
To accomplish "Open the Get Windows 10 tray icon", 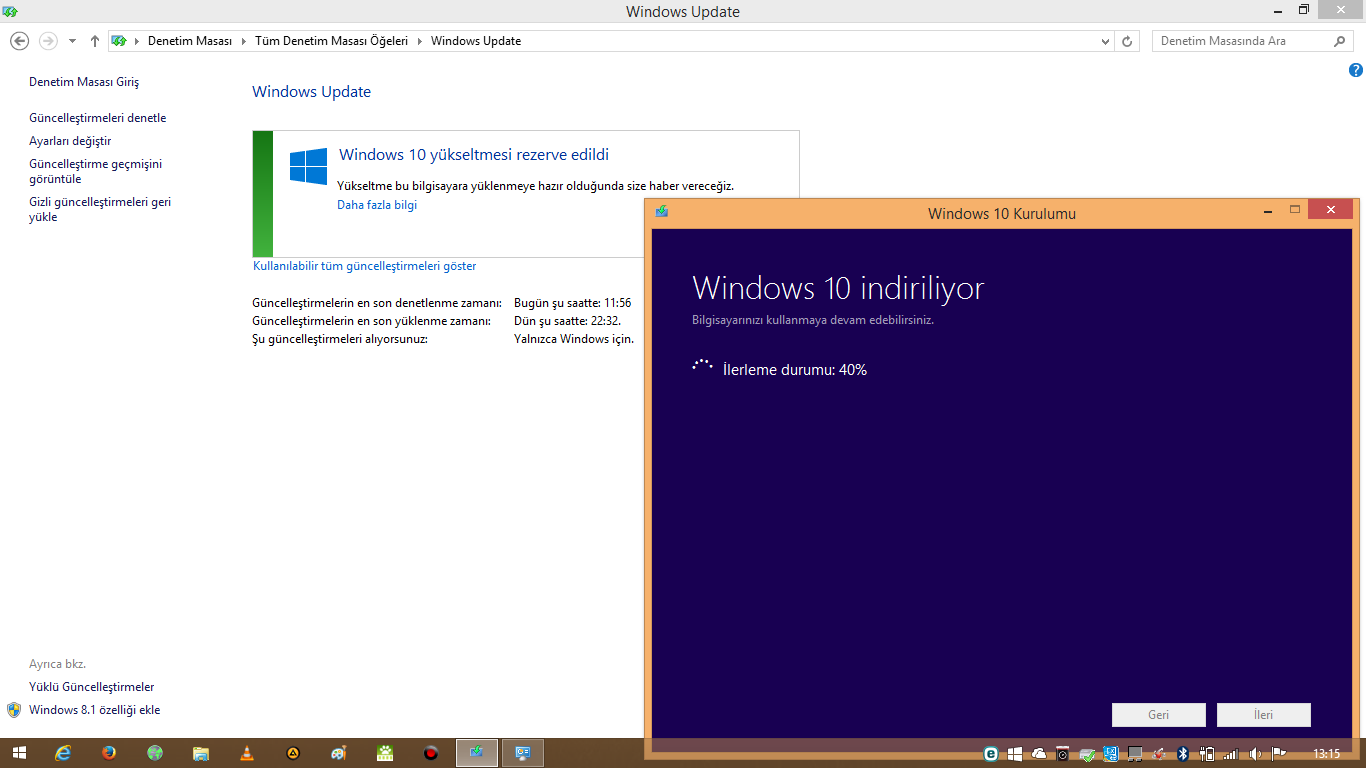I will 1015,754.
